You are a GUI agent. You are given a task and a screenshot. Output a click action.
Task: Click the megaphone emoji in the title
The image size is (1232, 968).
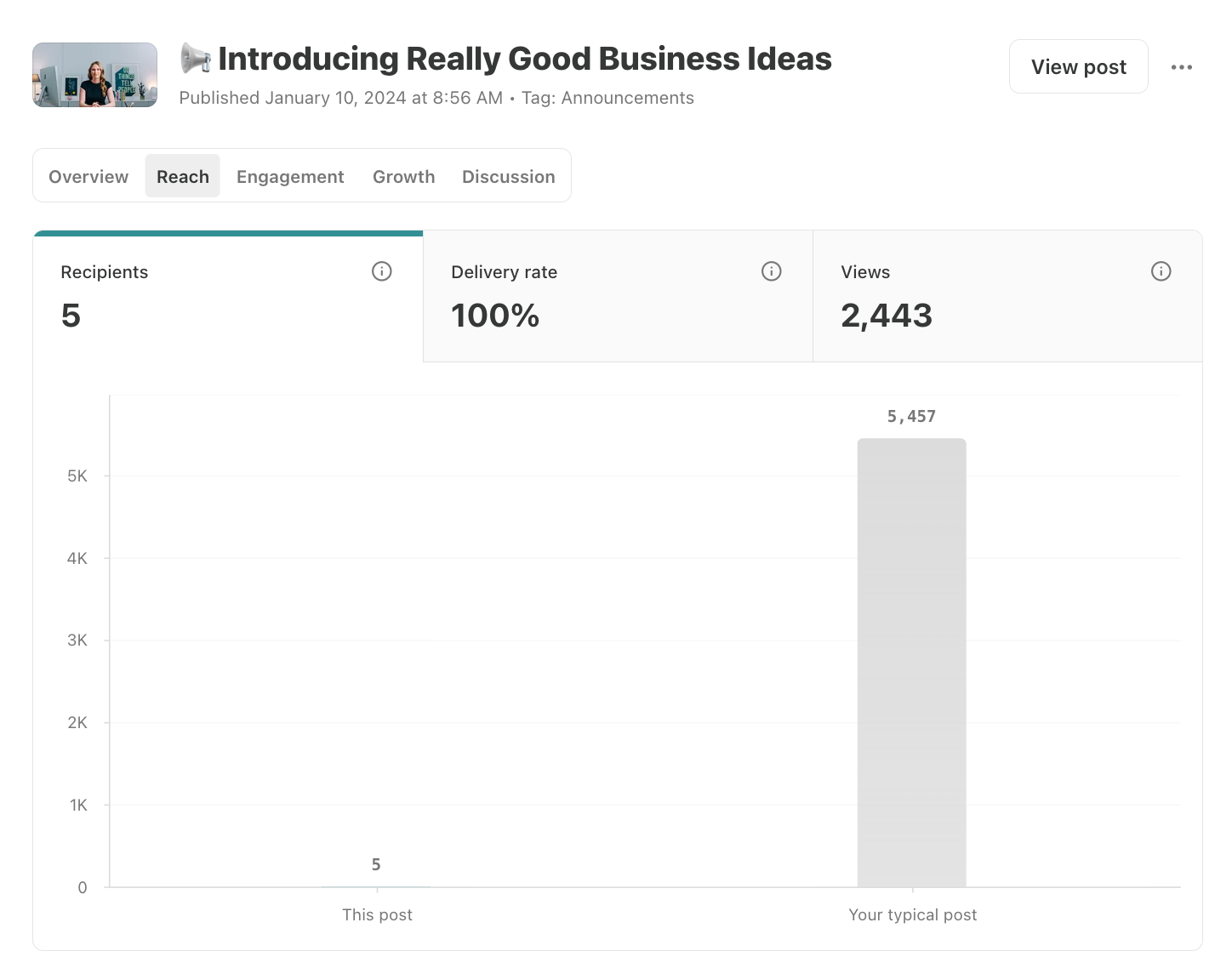[x=196, y=59]
